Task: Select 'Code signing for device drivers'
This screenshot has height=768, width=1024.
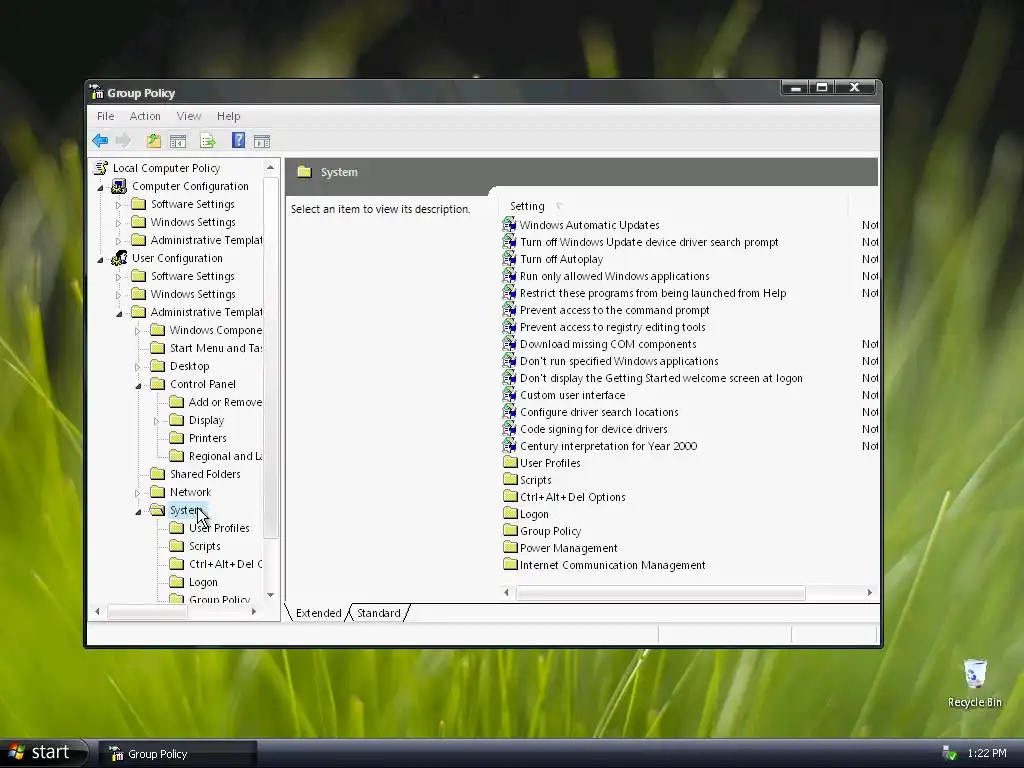Action: coord(594,429)
